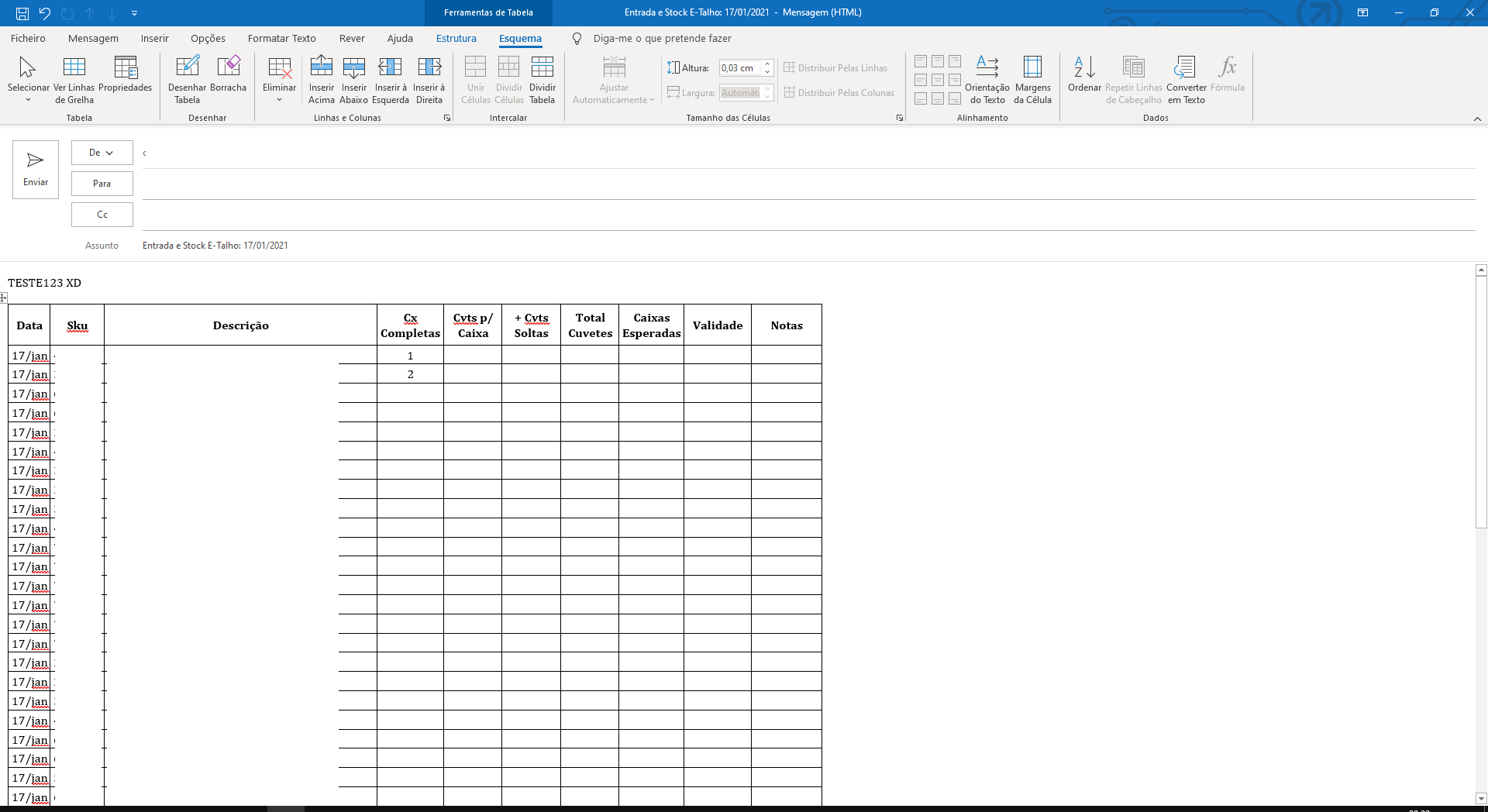Viewport: 1488px width, 812px height.
Task: Click Distribuir Pelas Colunas
Action: pyautogui.click(x=839, y=93)
